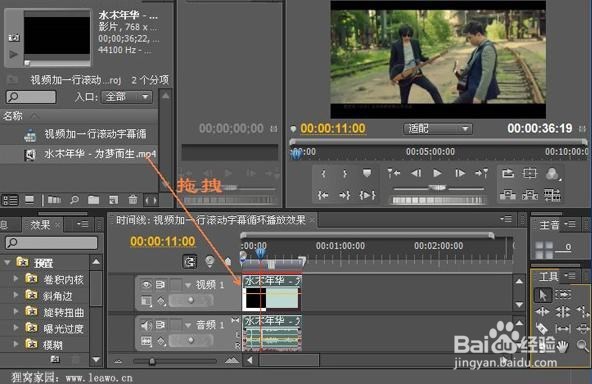Select the 主音 panel tab
This screenshot has height=384, width=592.
[x=549, y=225]
